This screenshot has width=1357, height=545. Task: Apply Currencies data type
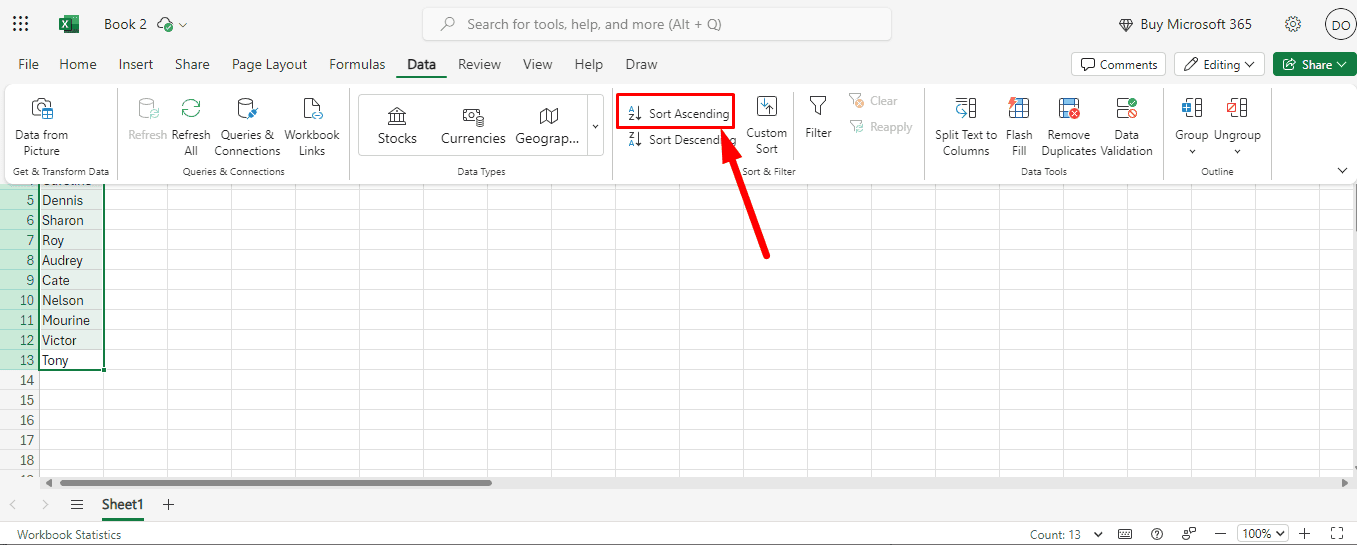point(473,126)
